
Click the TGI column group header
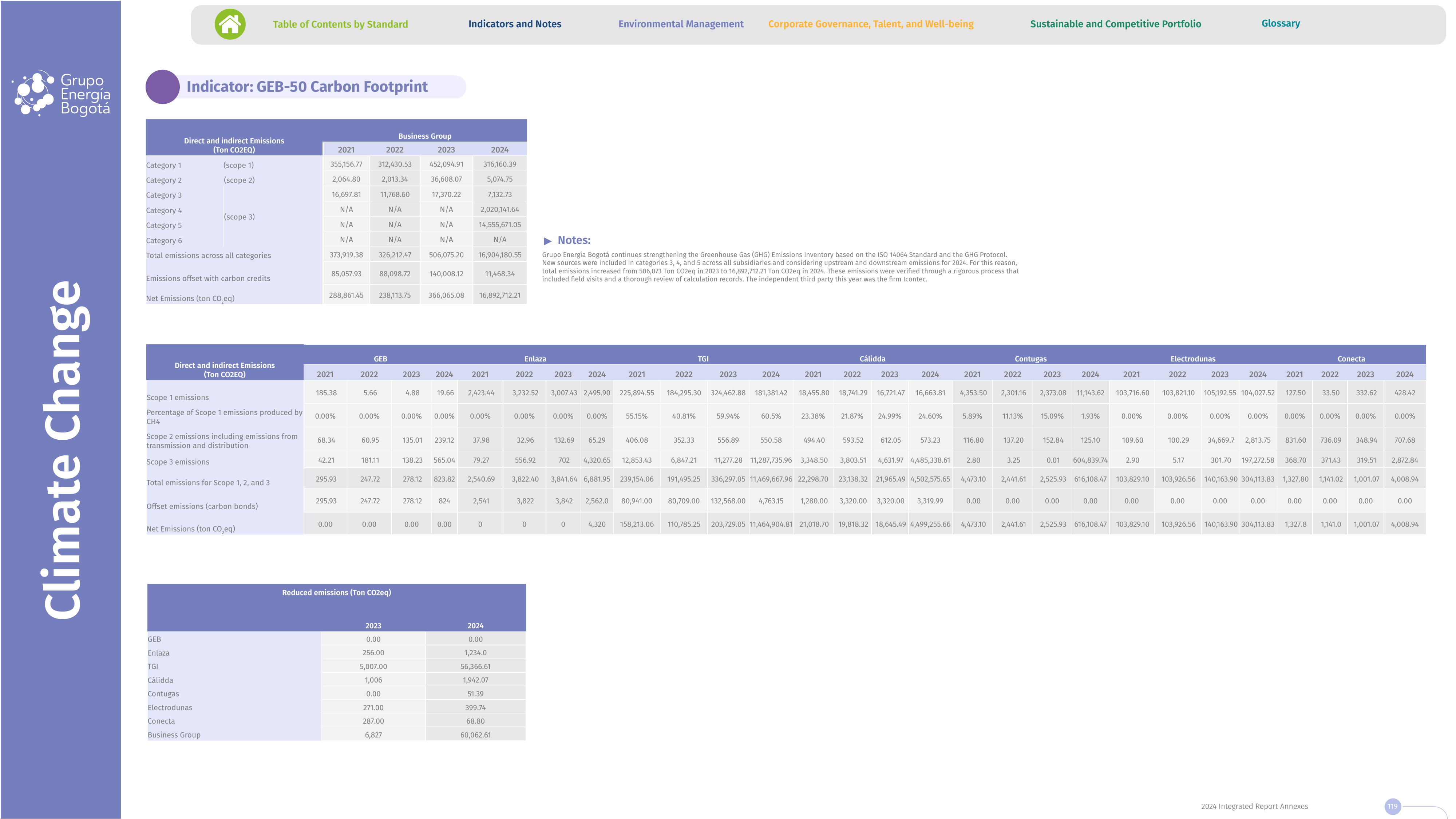click(x=703, y=358)
